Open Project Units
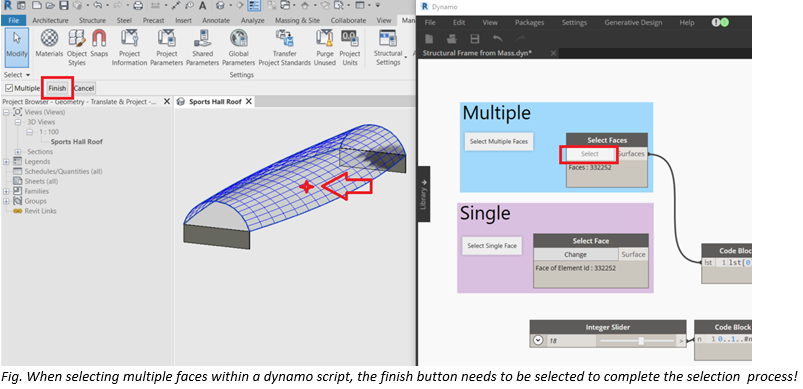This screenshot has height=389, width=803. tap(350, 47)
